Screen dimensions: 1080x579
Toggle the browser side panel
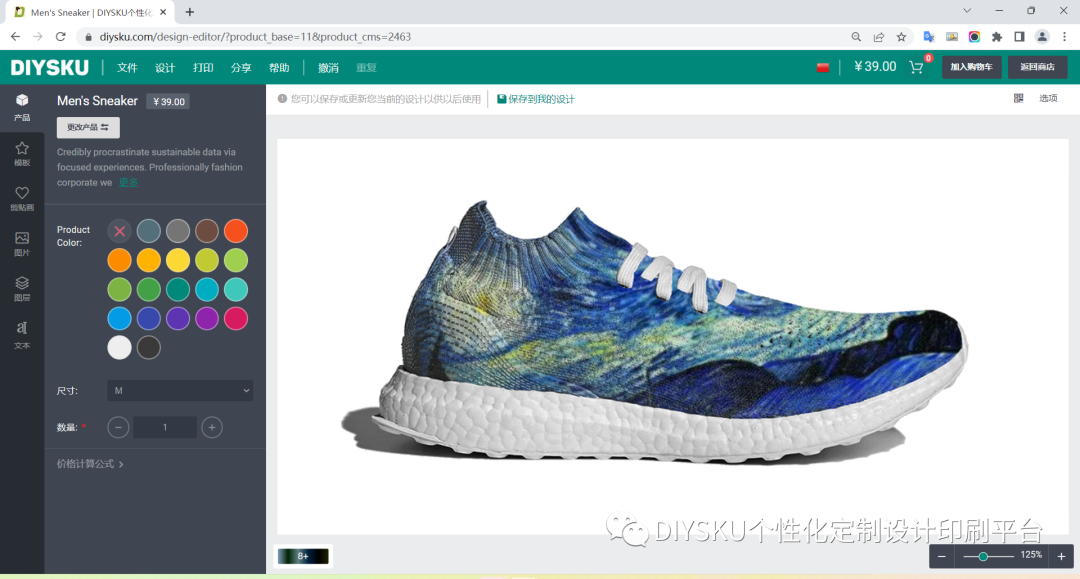(1019, 37)
